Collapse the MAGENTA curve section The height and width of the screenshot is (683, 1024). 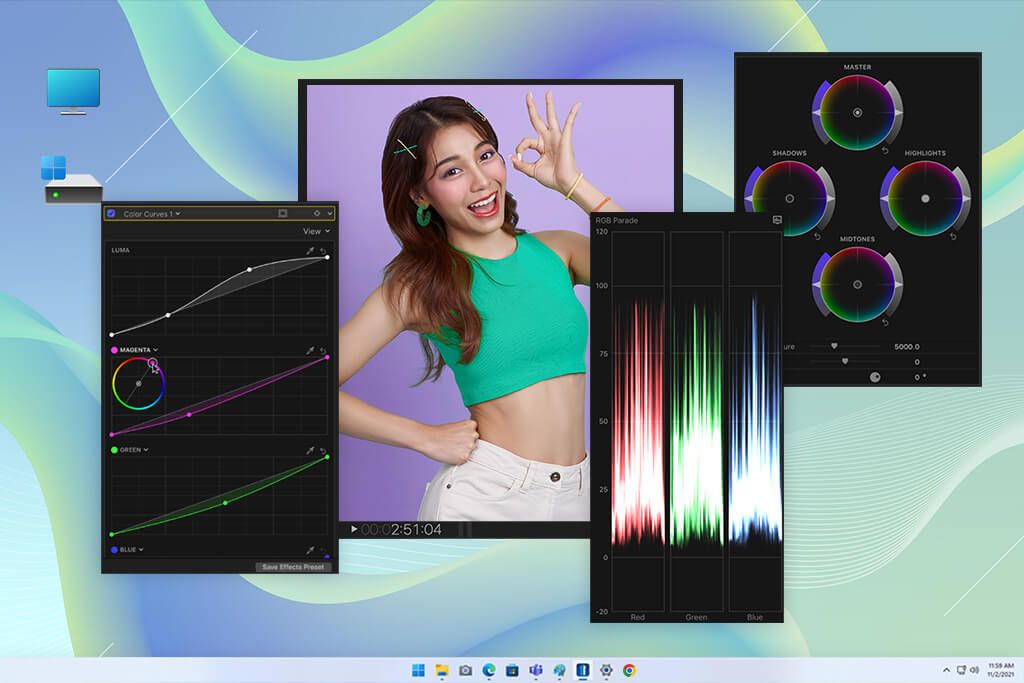tap(155, 349)
